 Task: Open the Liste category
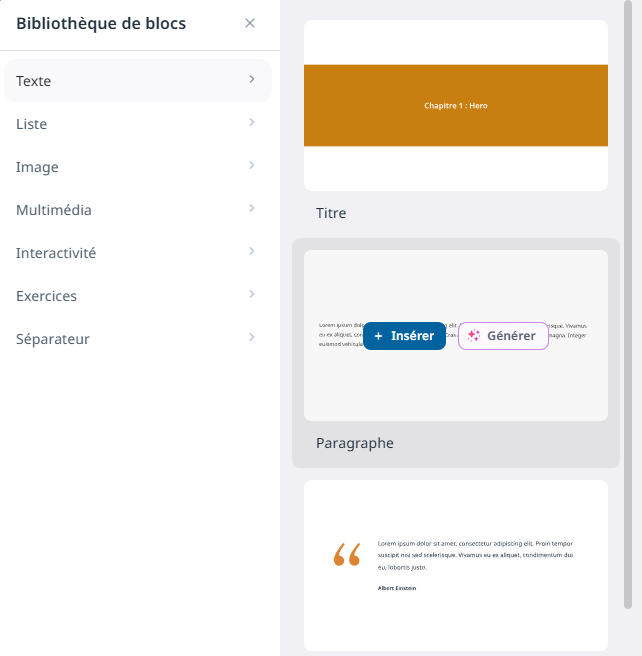coord(138,123)
